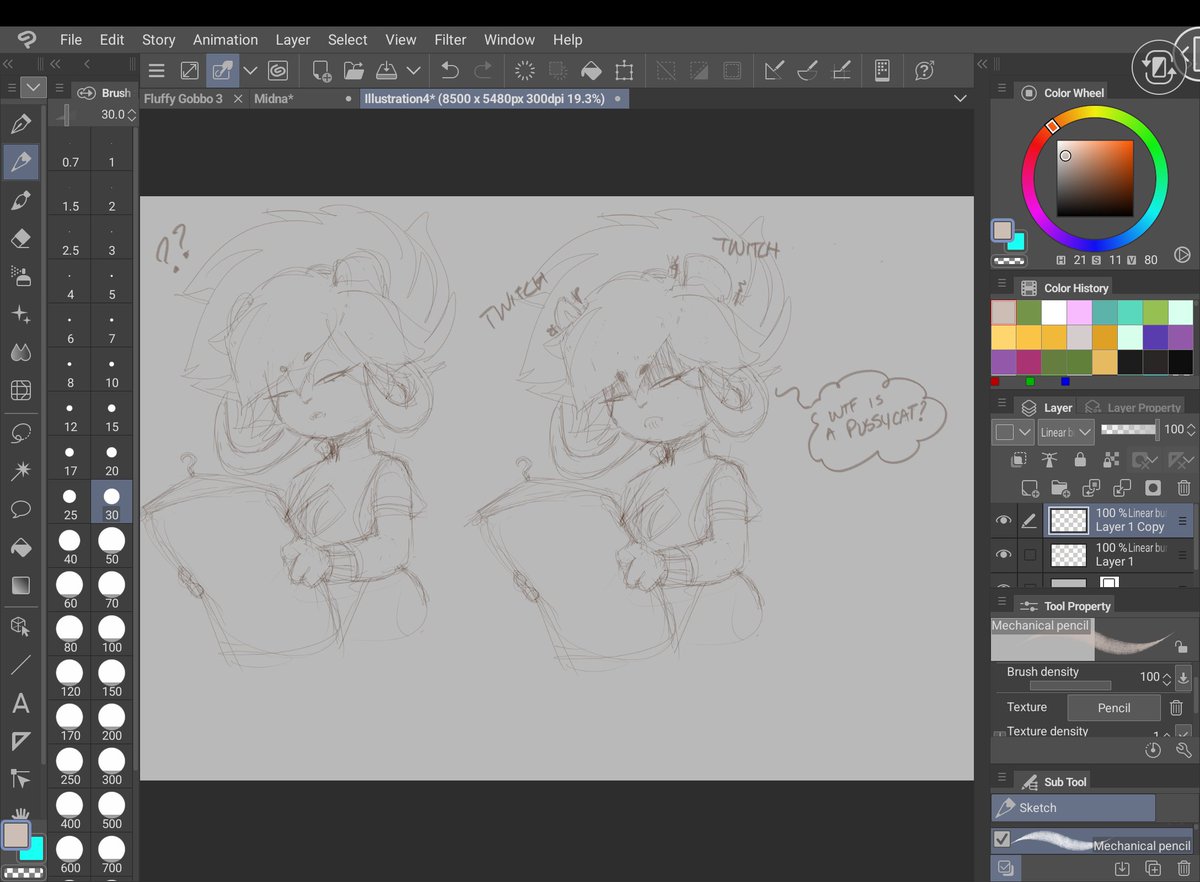
Task: Select the Pen tool in the left toolbar
Action: (20, 125)
